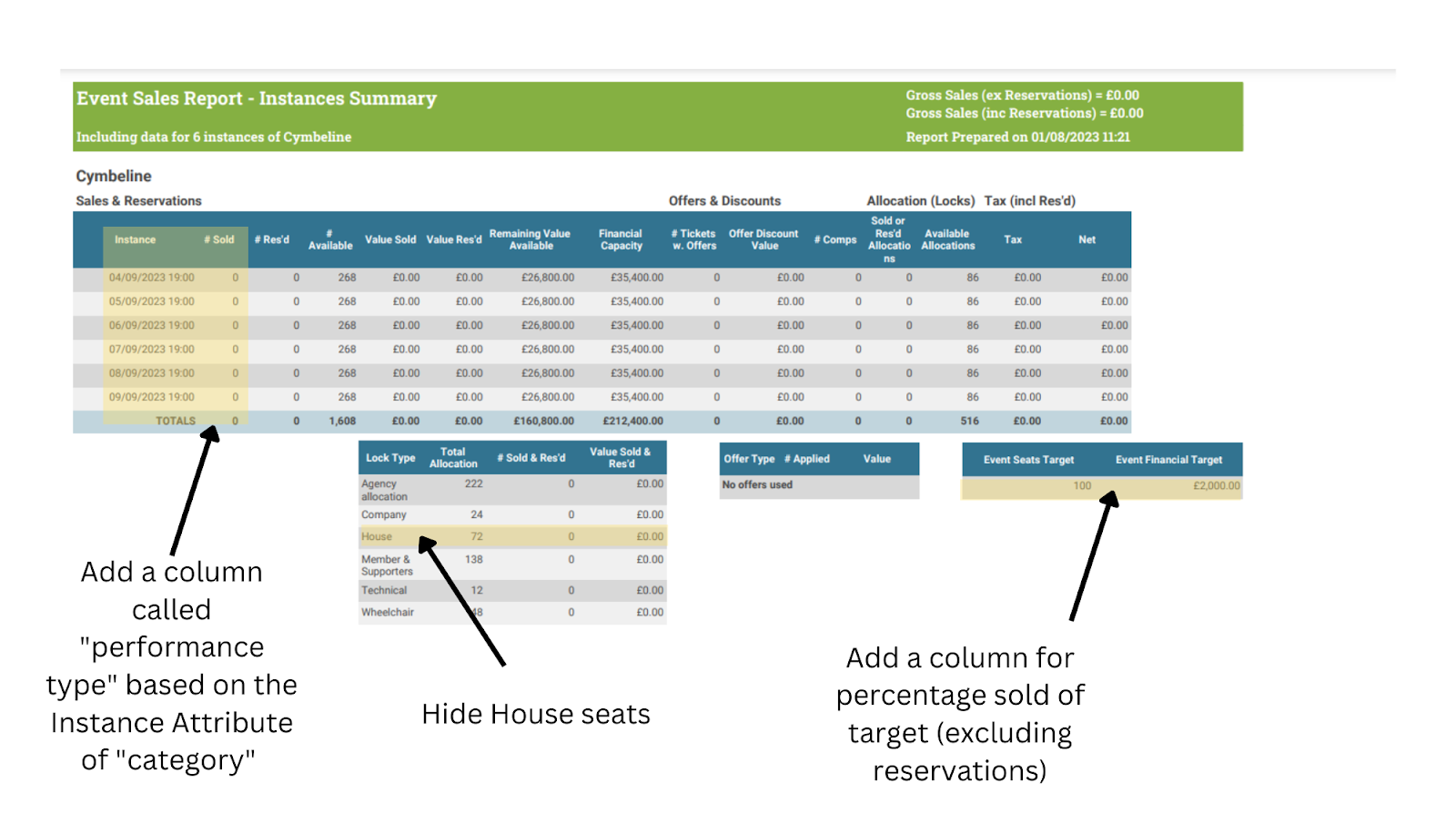Click the "No offers used" message

click(757, 485)
